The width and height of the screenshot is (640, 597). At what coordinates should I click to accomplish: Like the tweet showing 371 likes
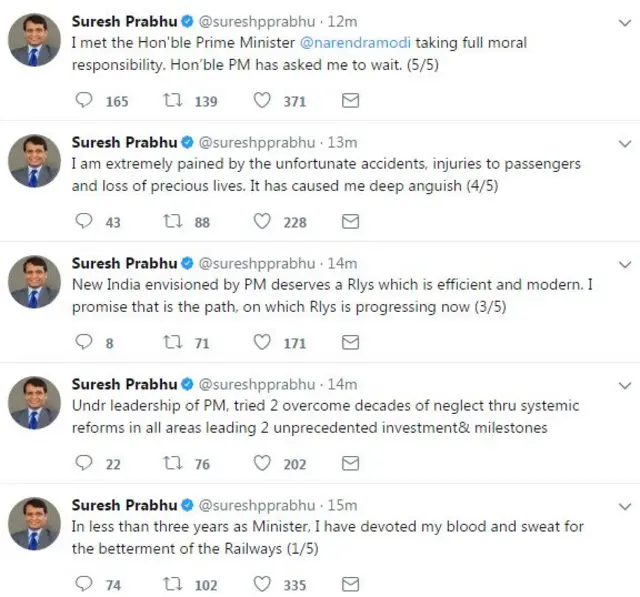pos(262,101)
